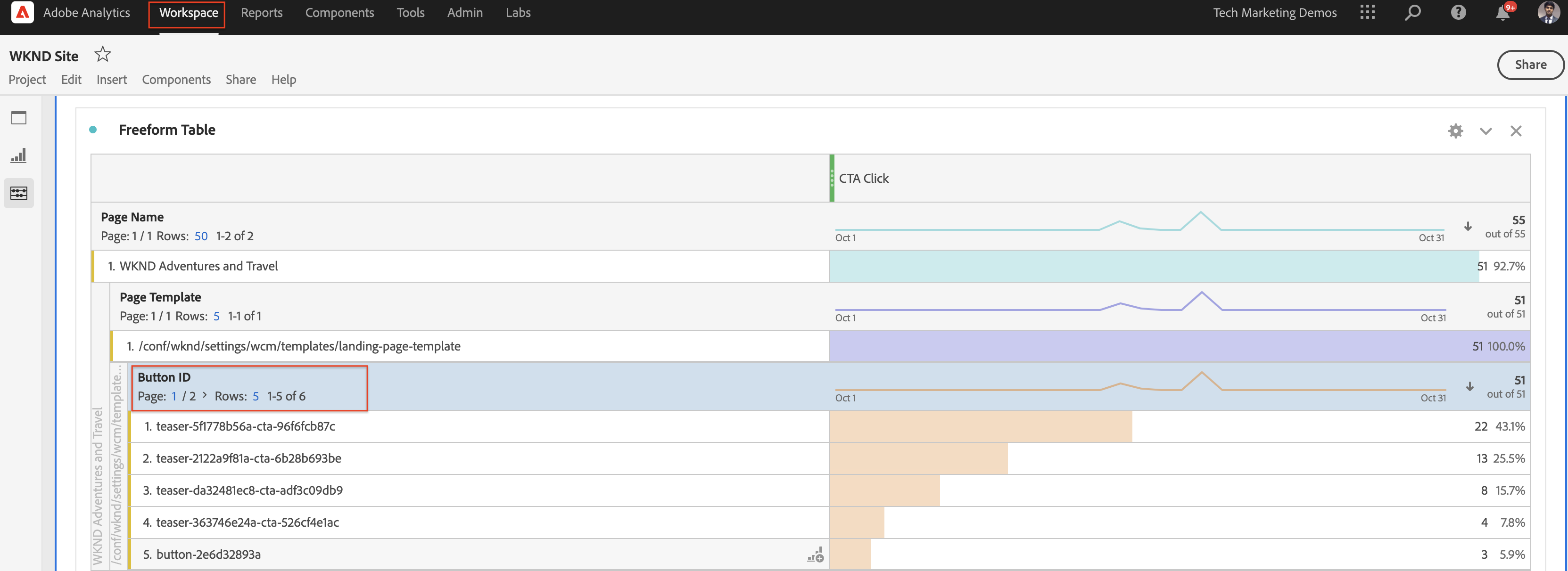The height and width of the screenshot is (571, 1568).
Task: Click the Share button
Action: [x=1530, y=65]
